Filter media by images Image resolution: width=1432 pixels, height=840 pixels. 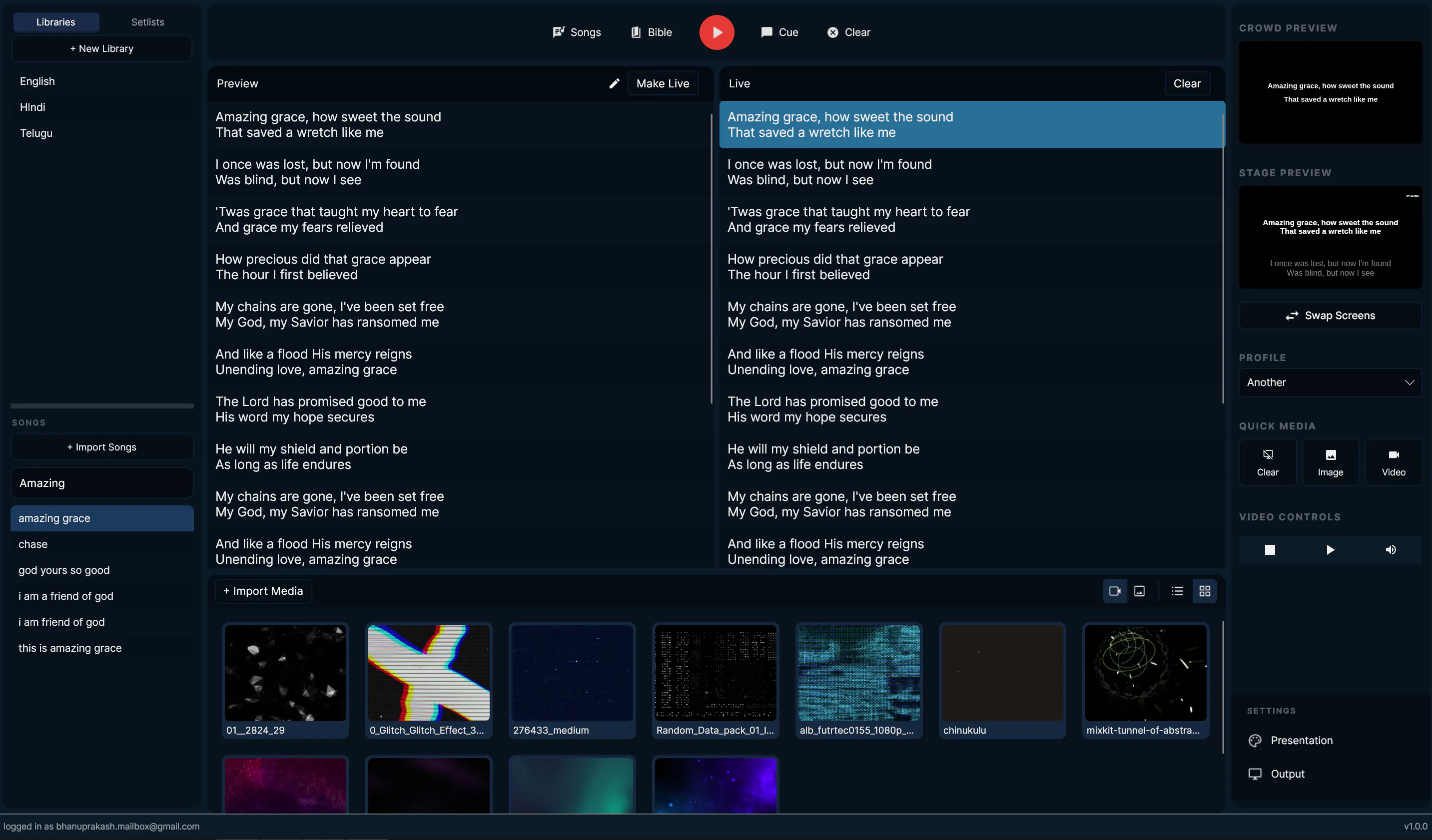(1139, 591)
